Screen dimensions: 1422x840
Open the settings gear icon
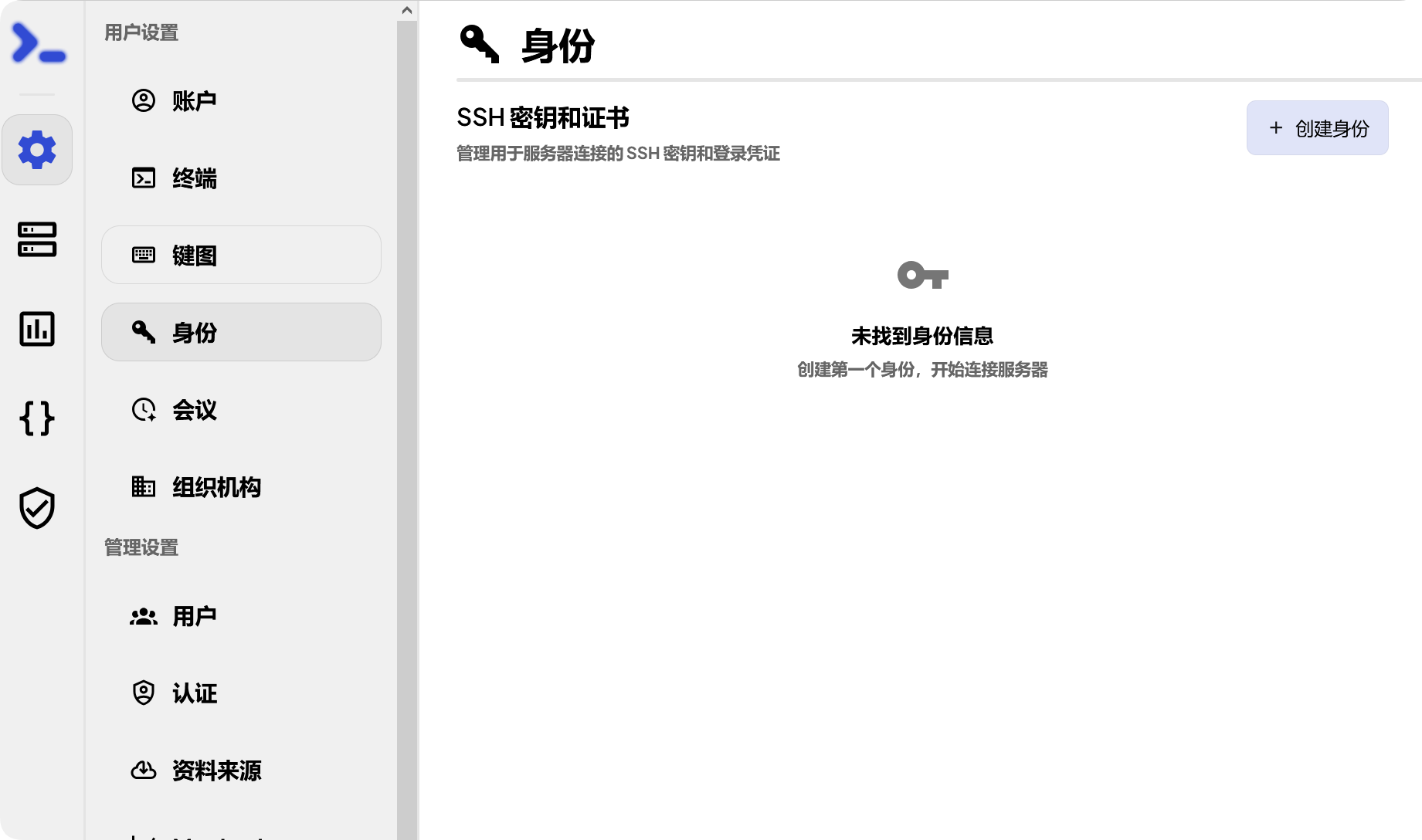(37, 150)
